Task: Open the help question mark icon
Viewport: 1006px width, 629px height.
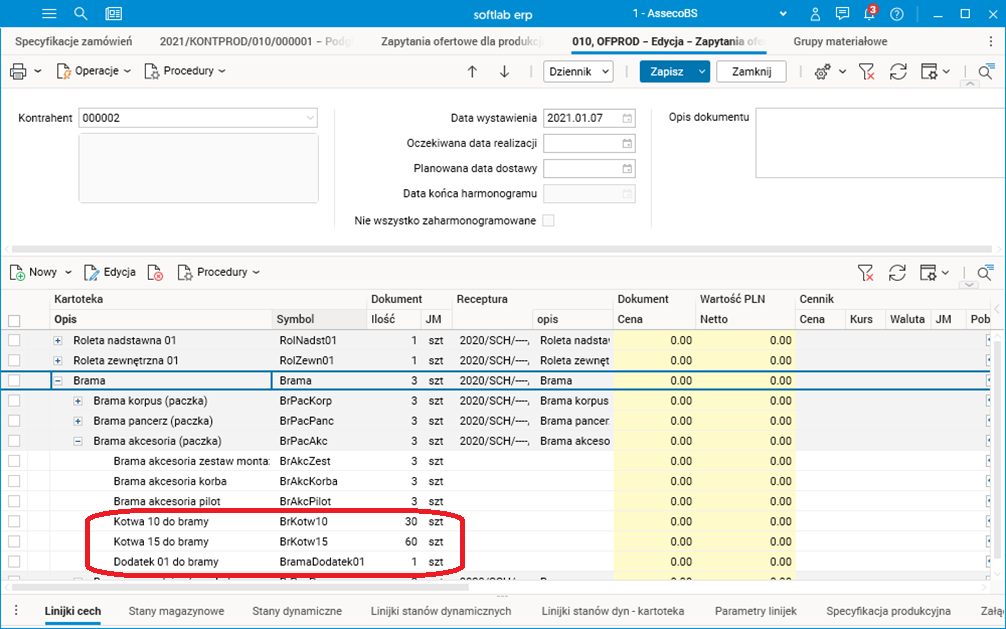Action: click(x=897, y=13)
